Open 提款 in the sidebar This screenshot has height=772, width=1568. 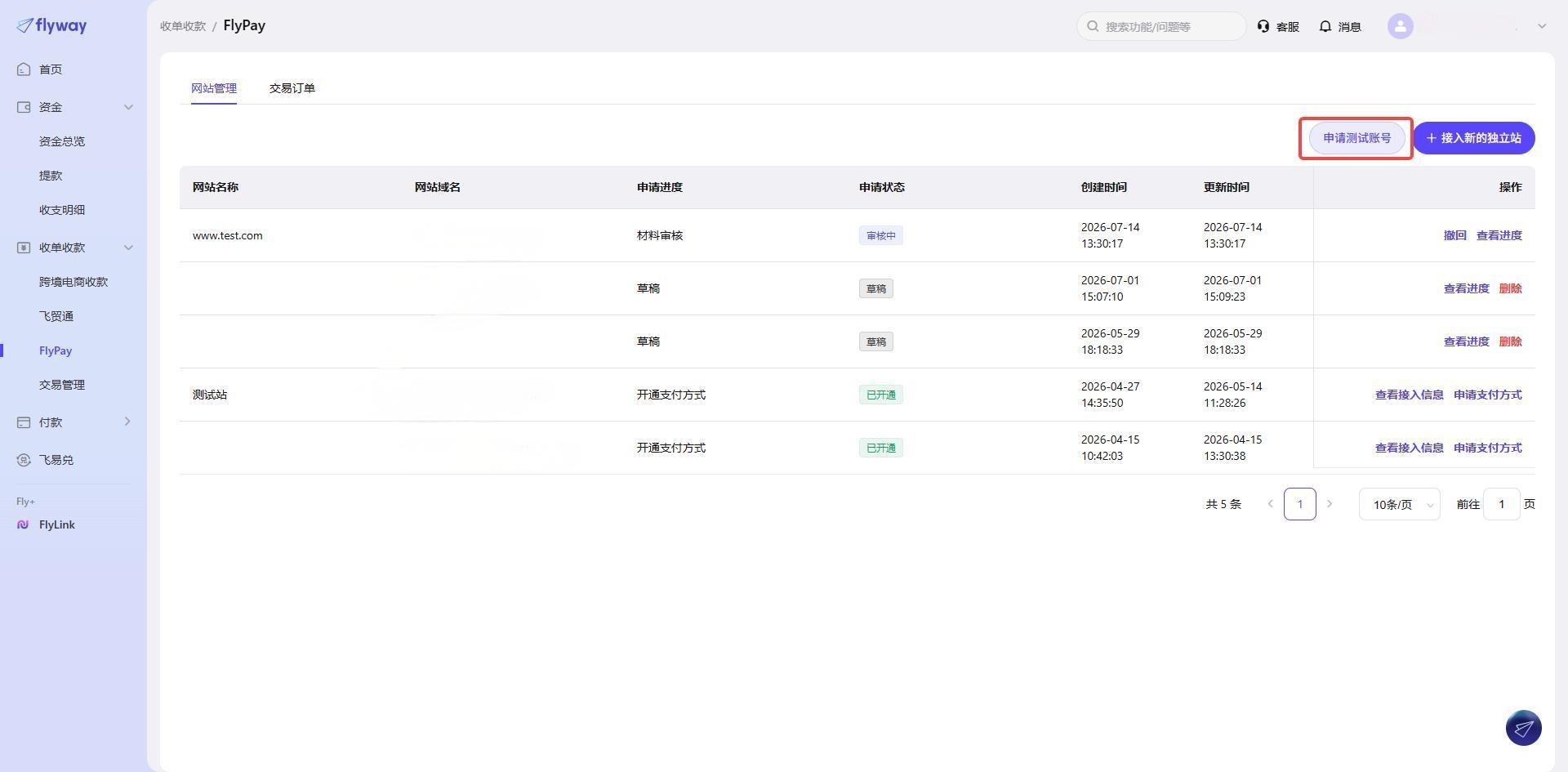coord(51,176)
